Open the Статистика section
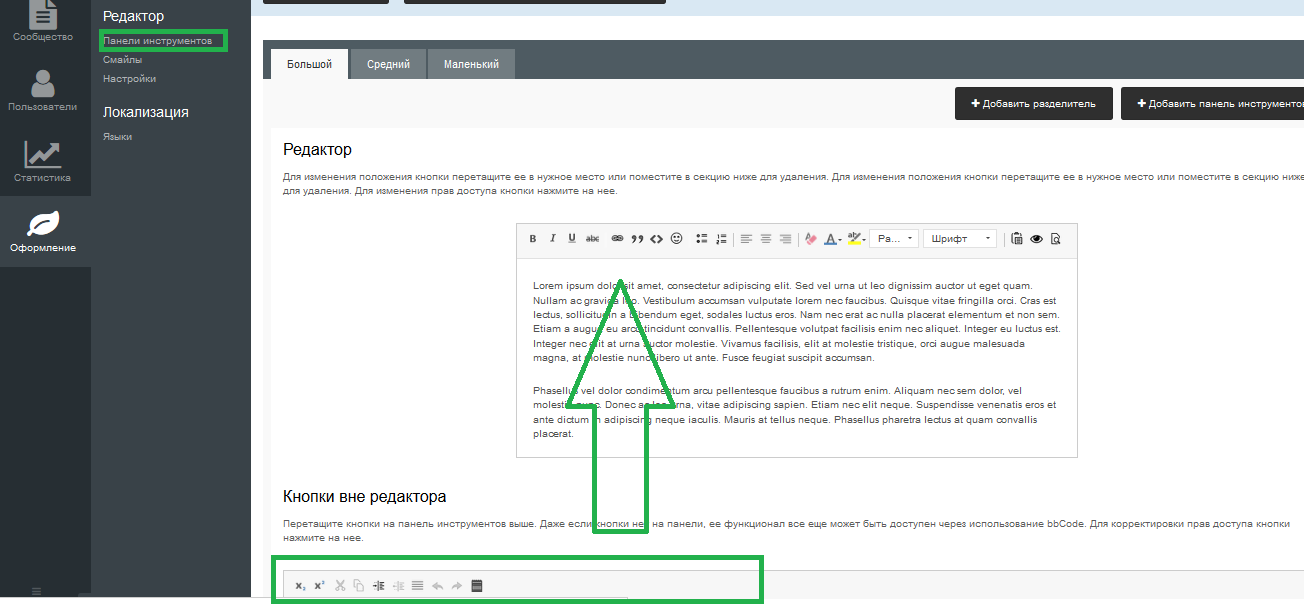1304x604 pixels. coord(43,161)
